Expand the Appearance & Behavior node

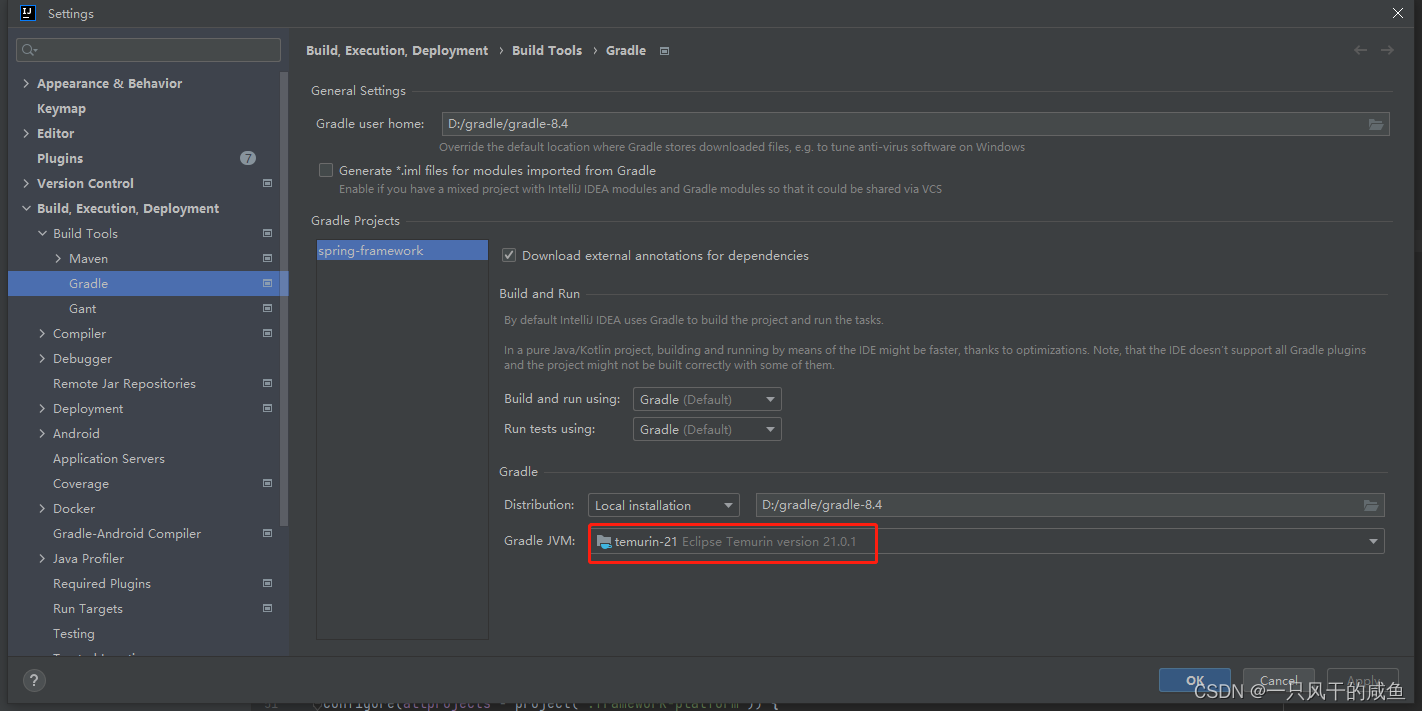coord(26,84)
